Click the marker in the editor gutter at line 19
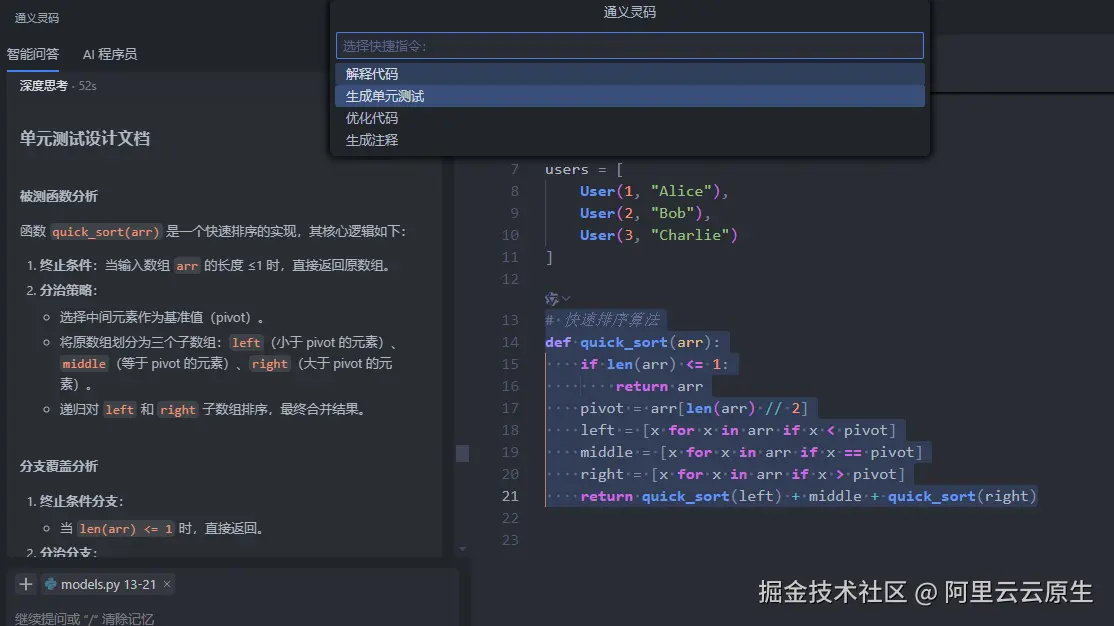This screenshot has height=626, width=1114. (x=463, y=453)
